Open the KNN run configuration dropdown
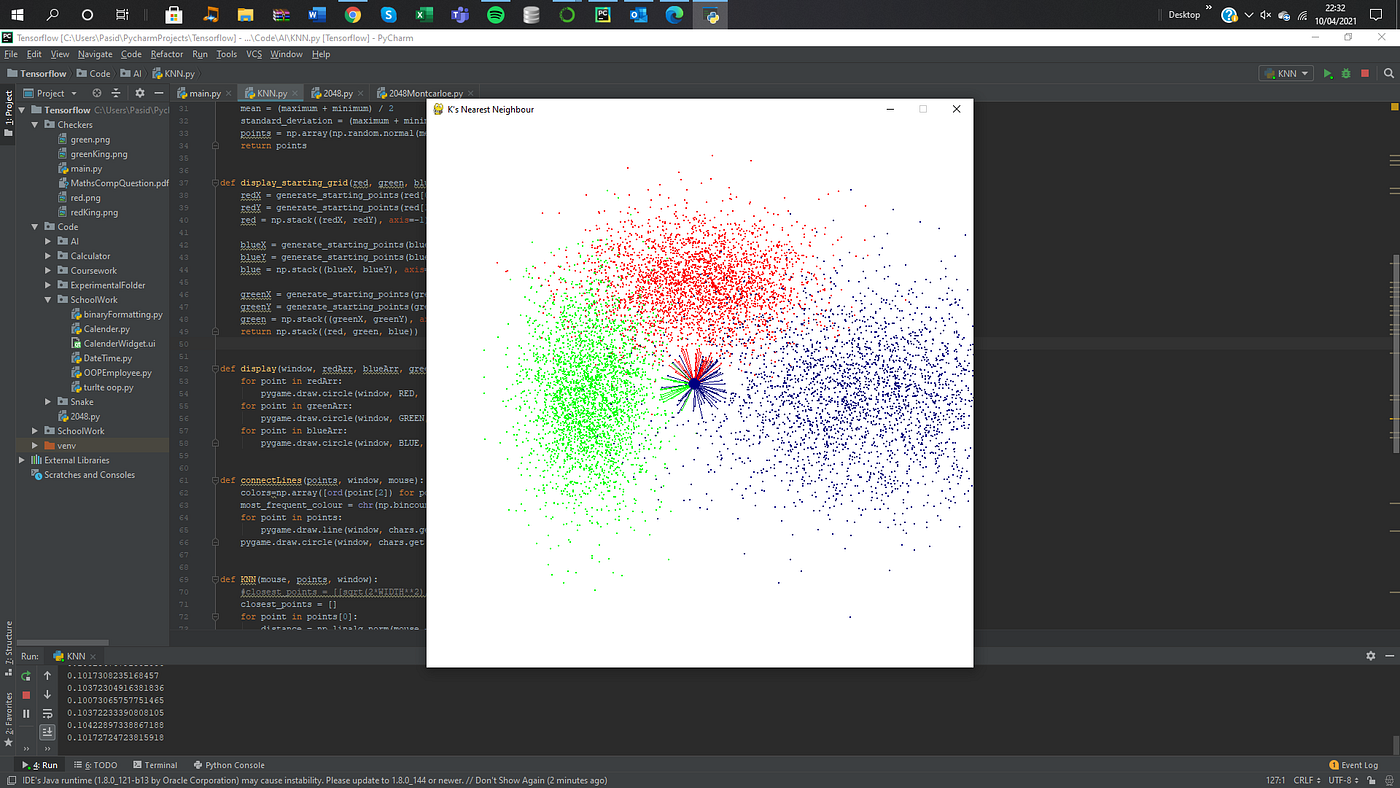1400x788 pixels. 1286,73
